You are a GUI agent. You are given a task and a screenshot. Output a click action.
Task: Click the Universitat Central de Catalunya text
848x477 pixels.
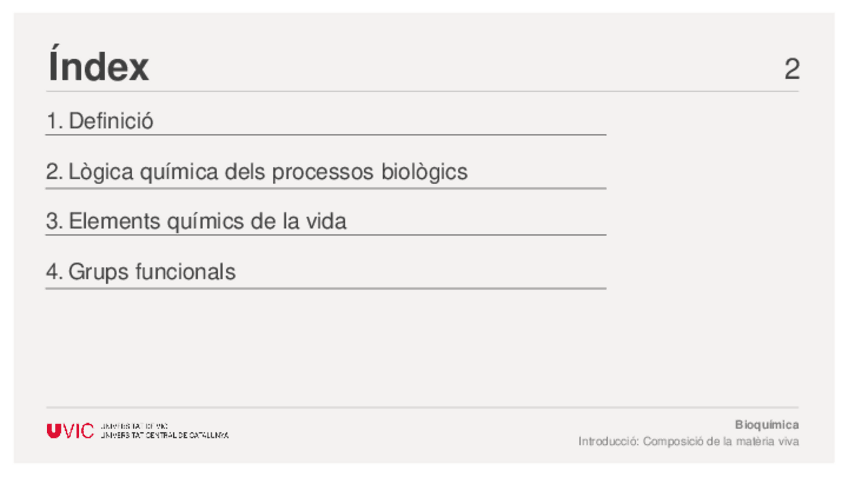[165, 435]
